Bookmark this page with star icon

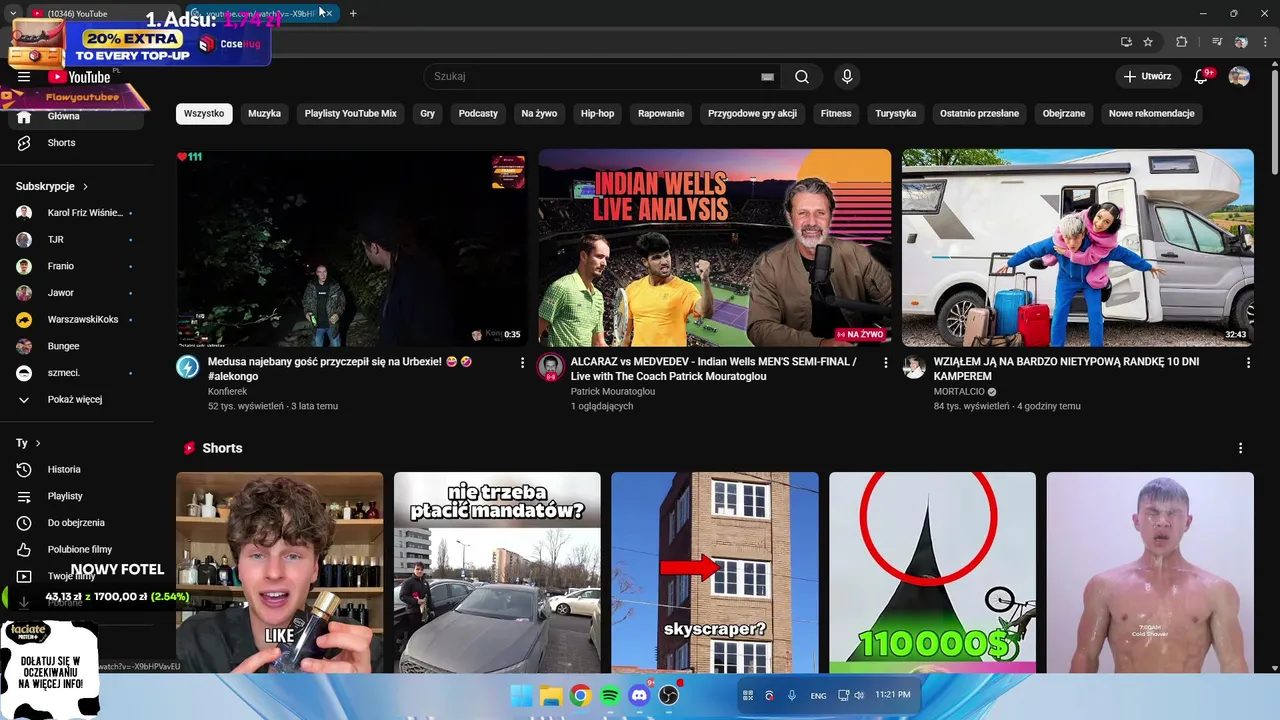[x=1148, y=42]
